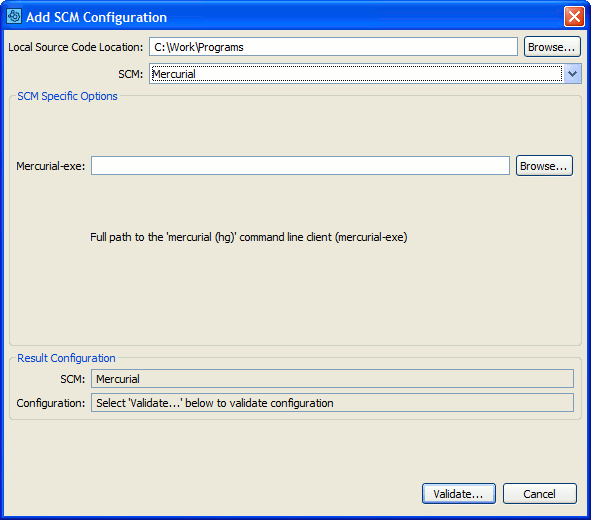Browse for the Mercurial executable
The width and height of the screenshot is (591, 520).
[x=544, y=166]
